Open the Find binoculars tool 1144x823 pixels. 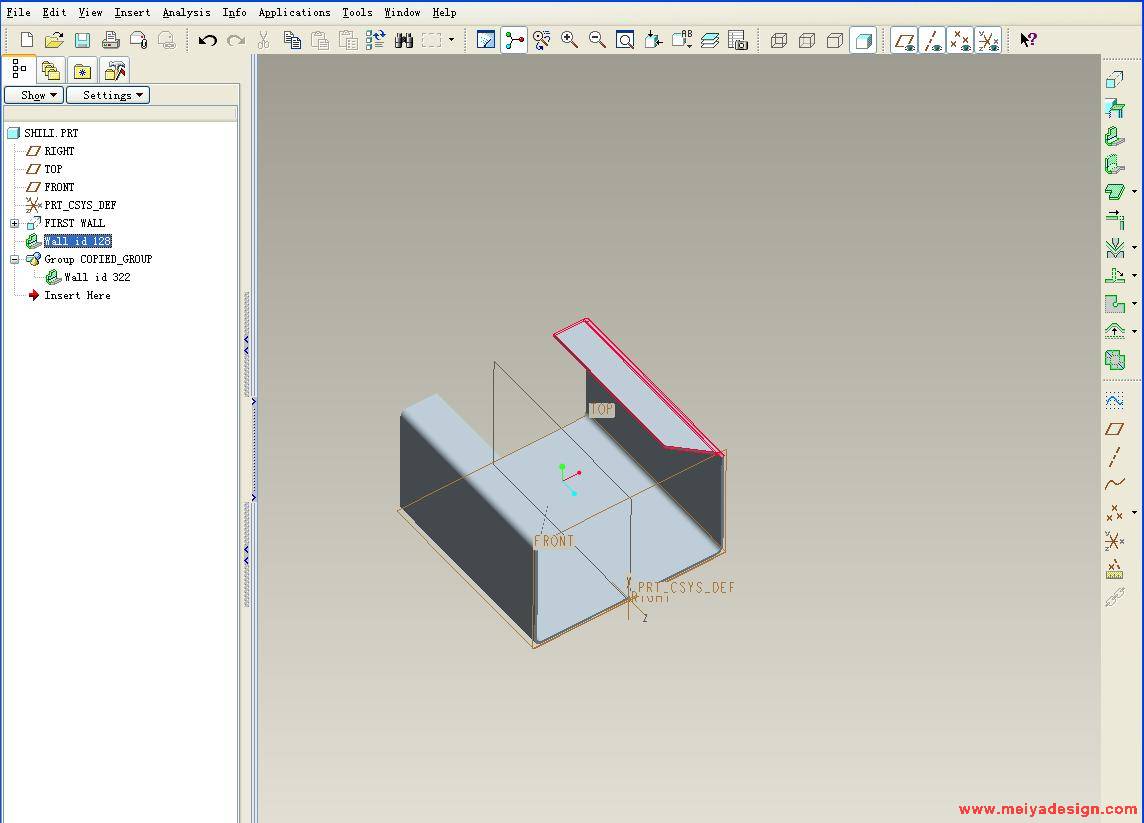tap(404, 40)
